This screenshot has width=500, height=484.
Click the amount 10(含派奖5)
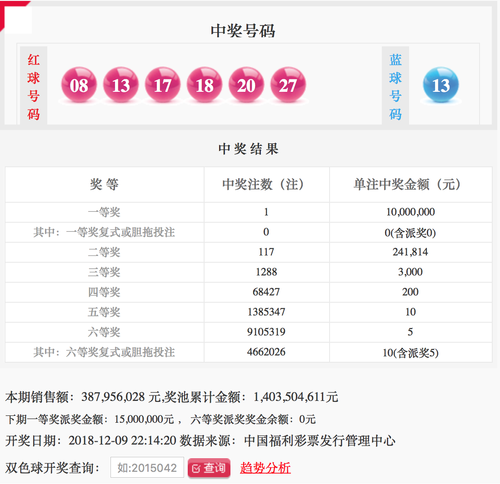pos(410,353)
